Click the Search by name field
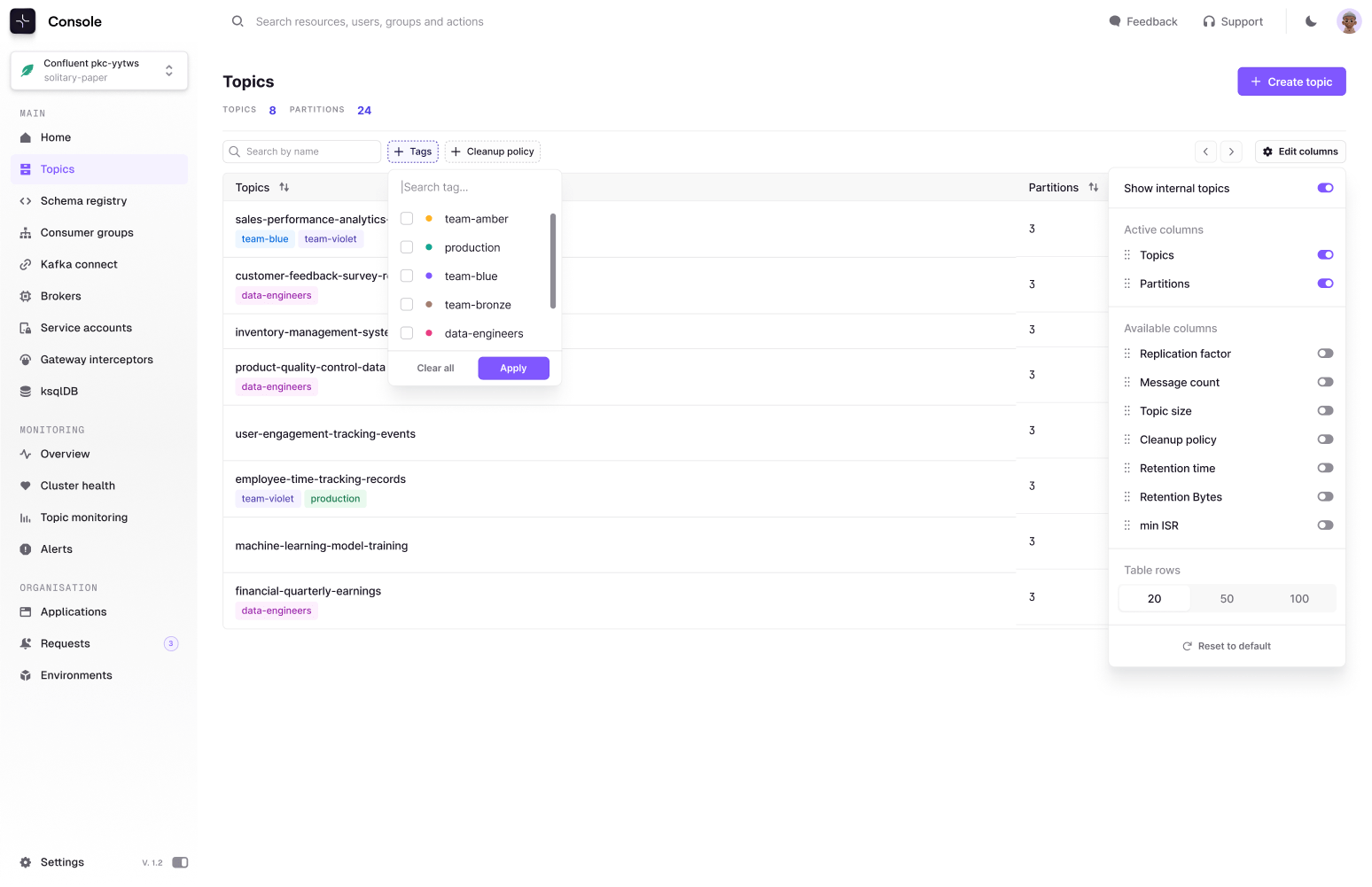The image size is (1372, 887). (x=301, y=152)
